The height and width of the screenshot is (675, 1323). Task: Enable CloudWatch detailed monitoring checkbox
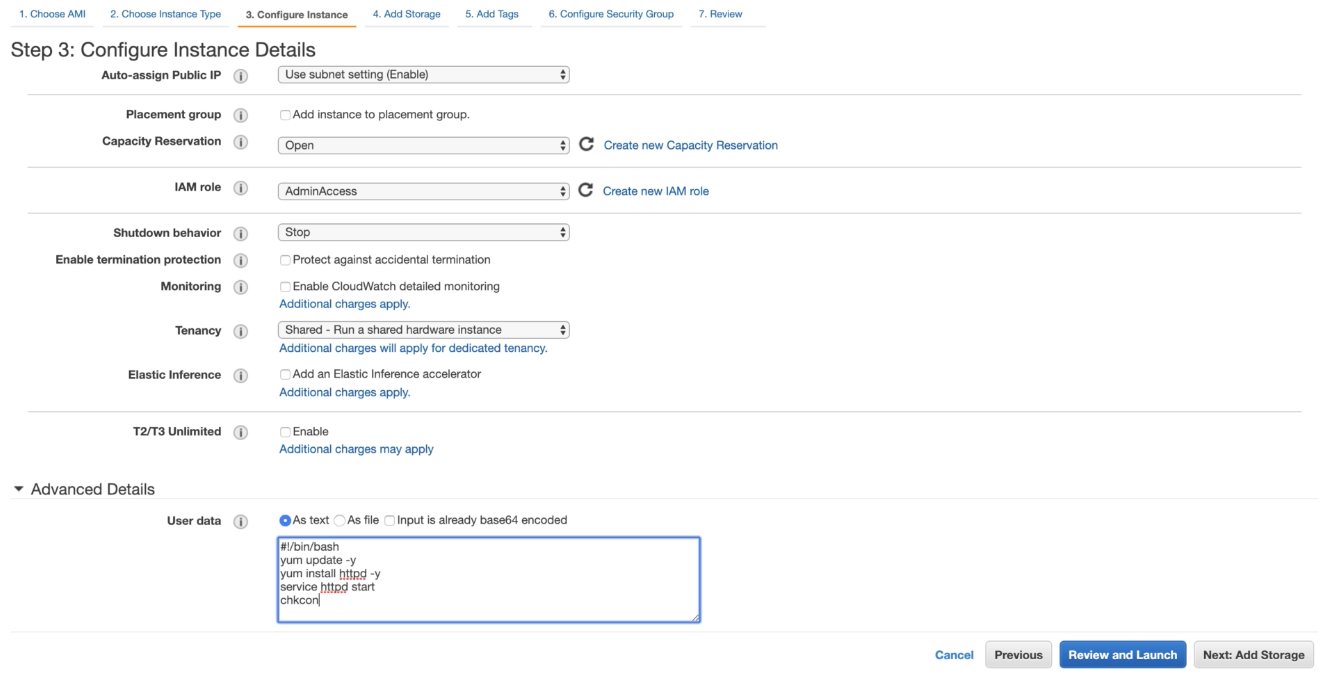coord(285,287)
